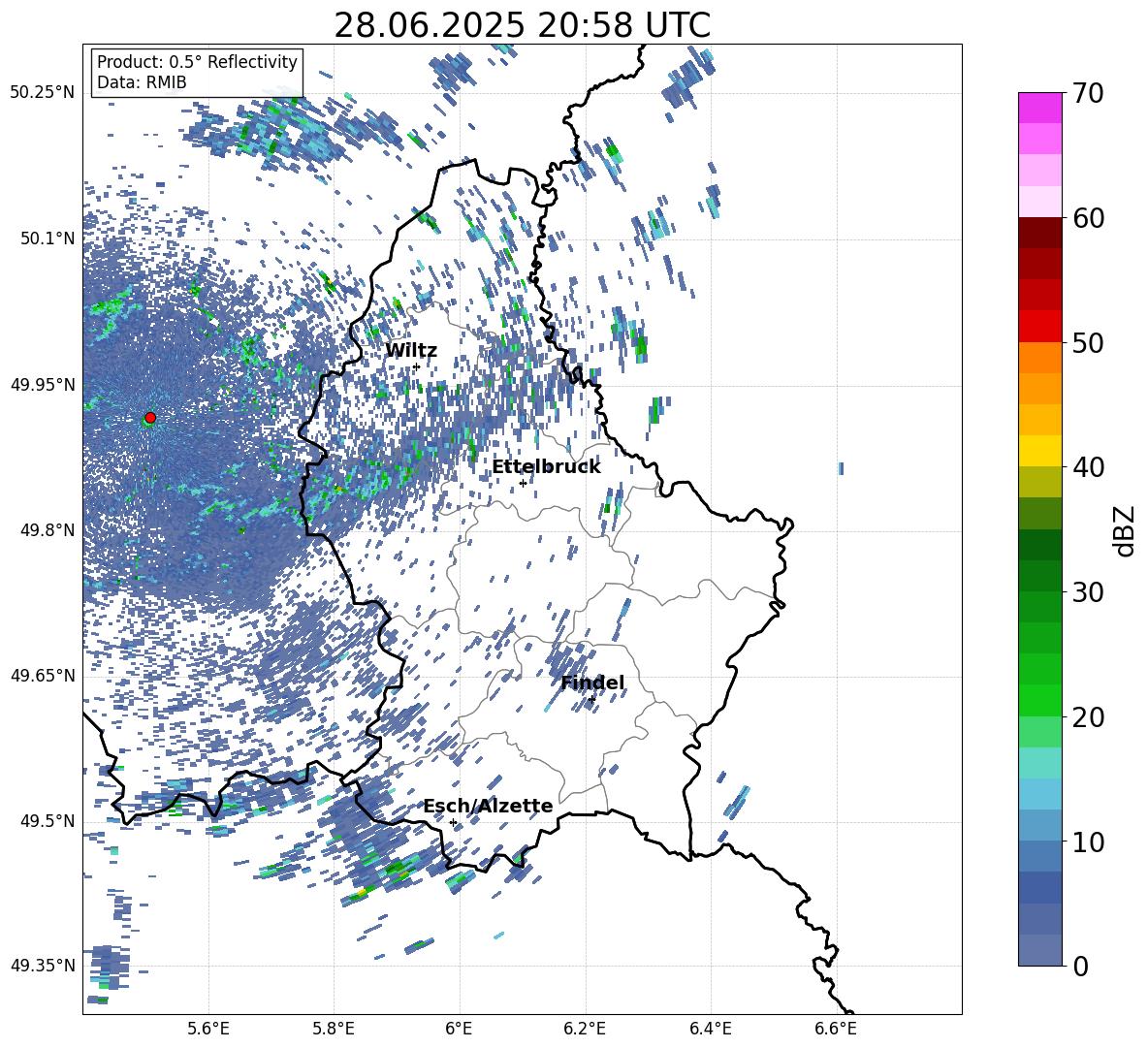
Task: Pick the bright red colorbar swatch above 50
Action: [1039, 327]
